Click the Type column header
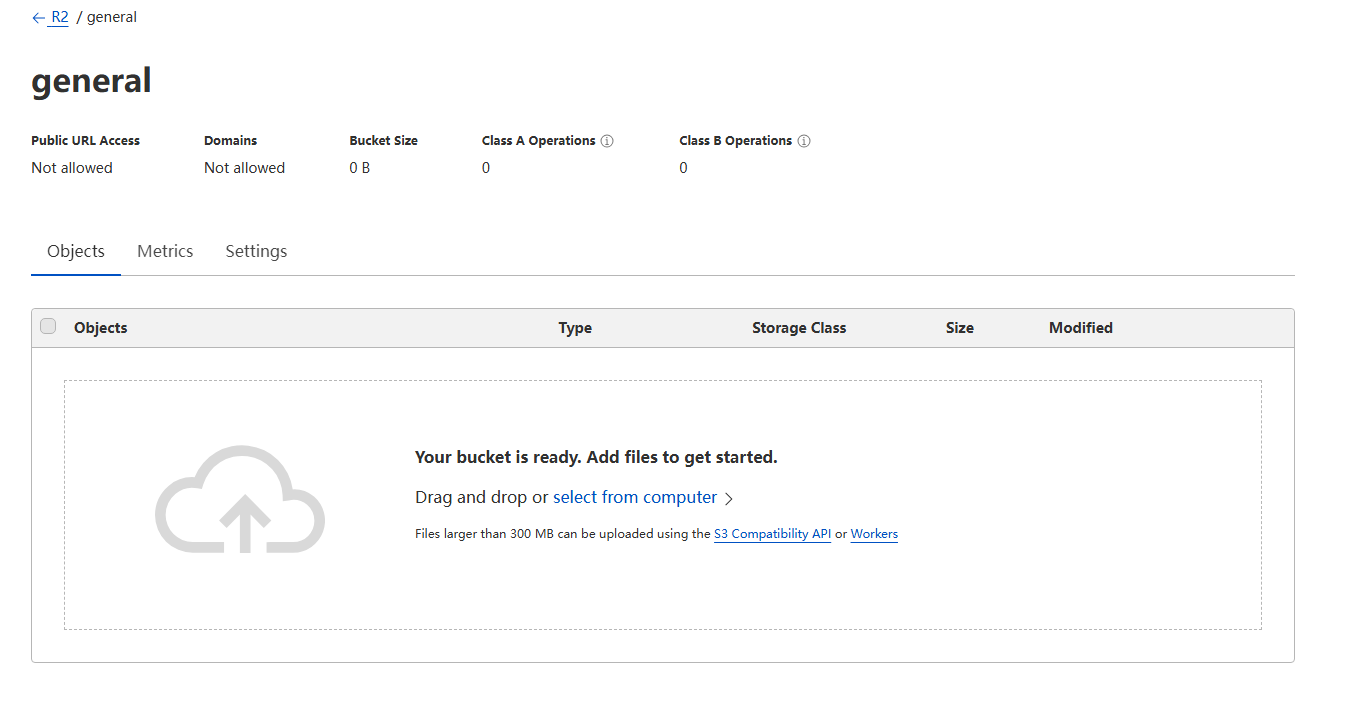Screen dimensions: 1364x717 coord(575,328)
